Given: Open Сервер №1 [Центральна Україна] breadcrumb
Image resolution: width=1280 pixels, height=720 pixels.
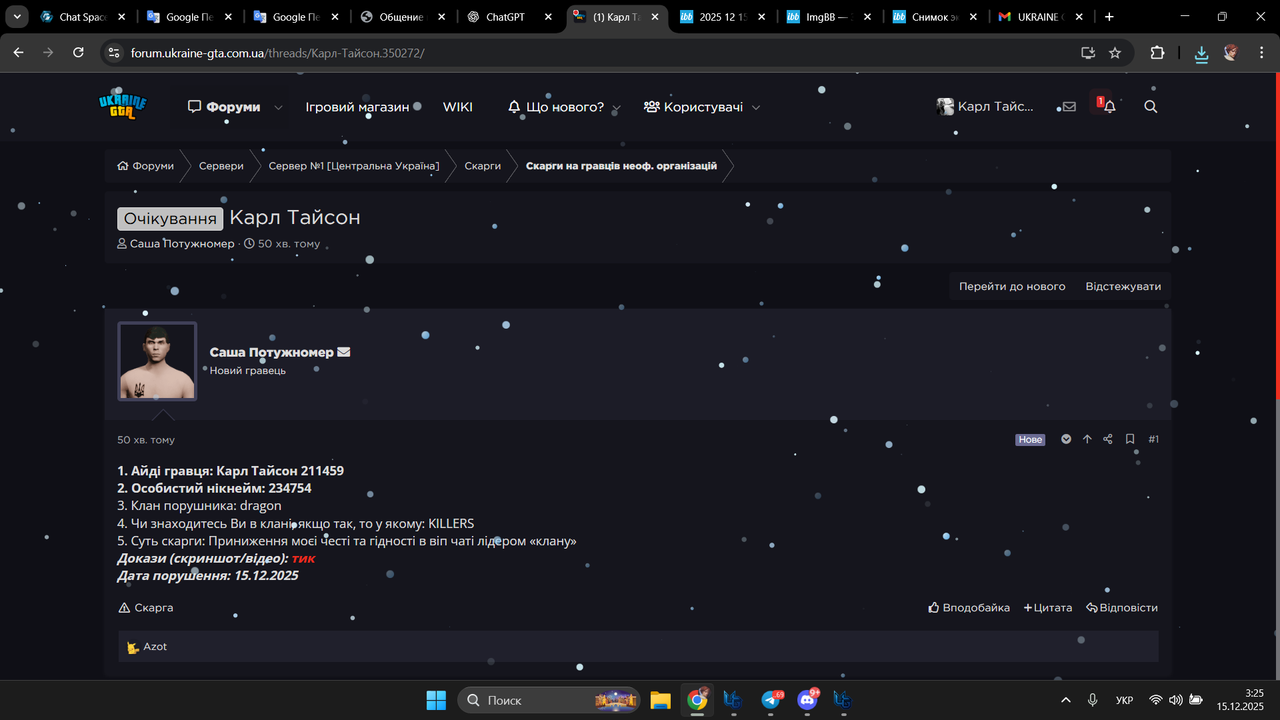Looking at the screenshot, I should (354, 166).
